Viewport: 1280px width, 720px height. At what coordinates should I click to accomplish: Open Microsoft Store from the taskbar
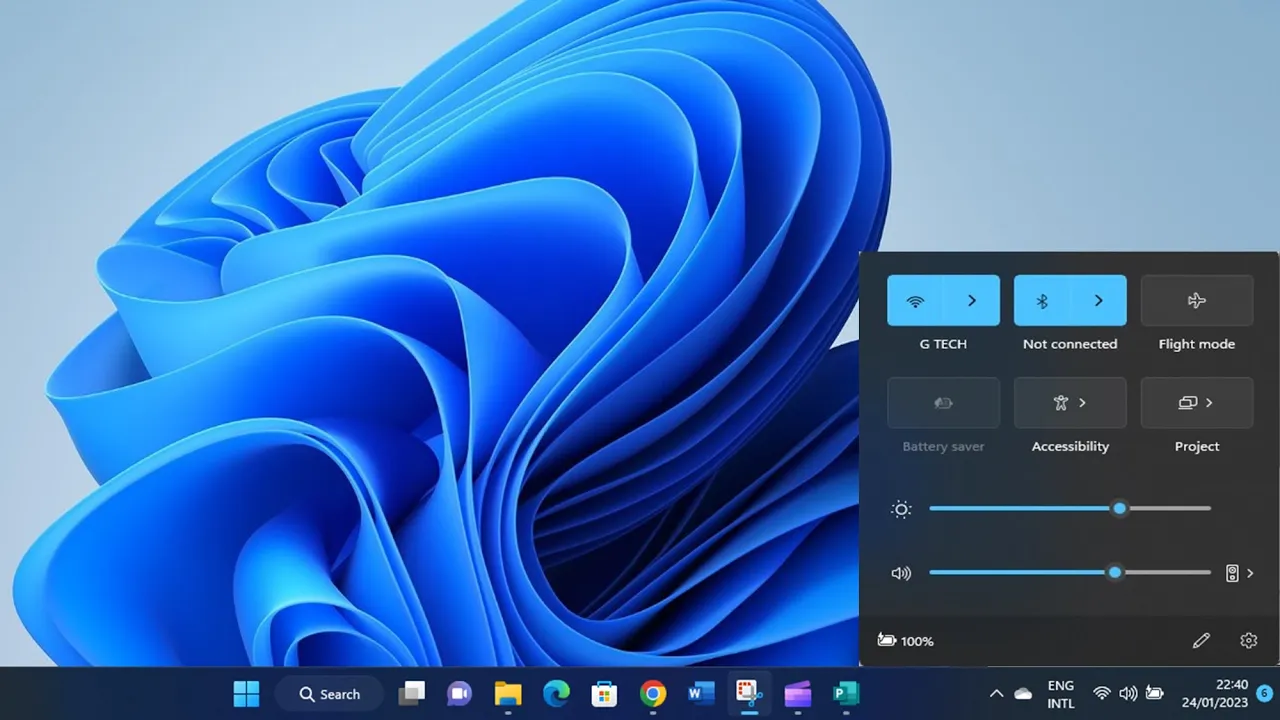click(x=604, y=694)
